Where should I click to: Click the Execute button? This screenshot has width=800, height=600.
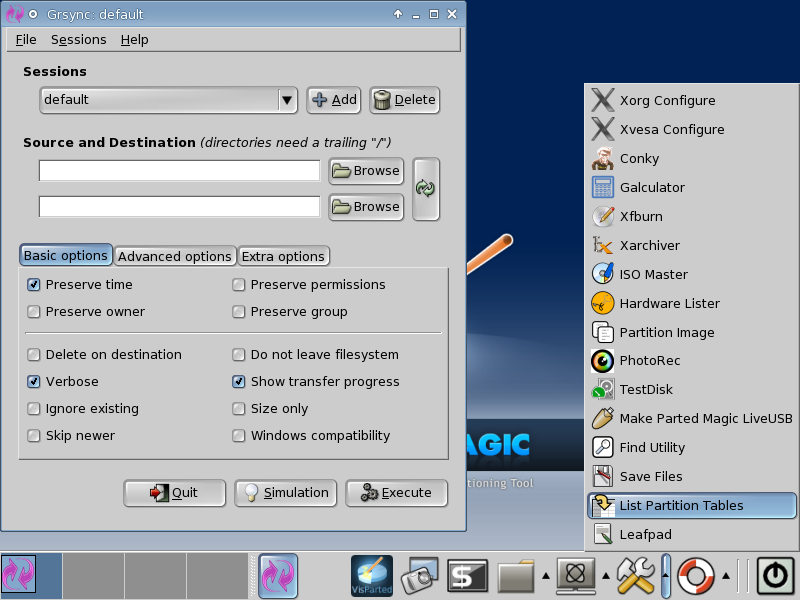396,493
